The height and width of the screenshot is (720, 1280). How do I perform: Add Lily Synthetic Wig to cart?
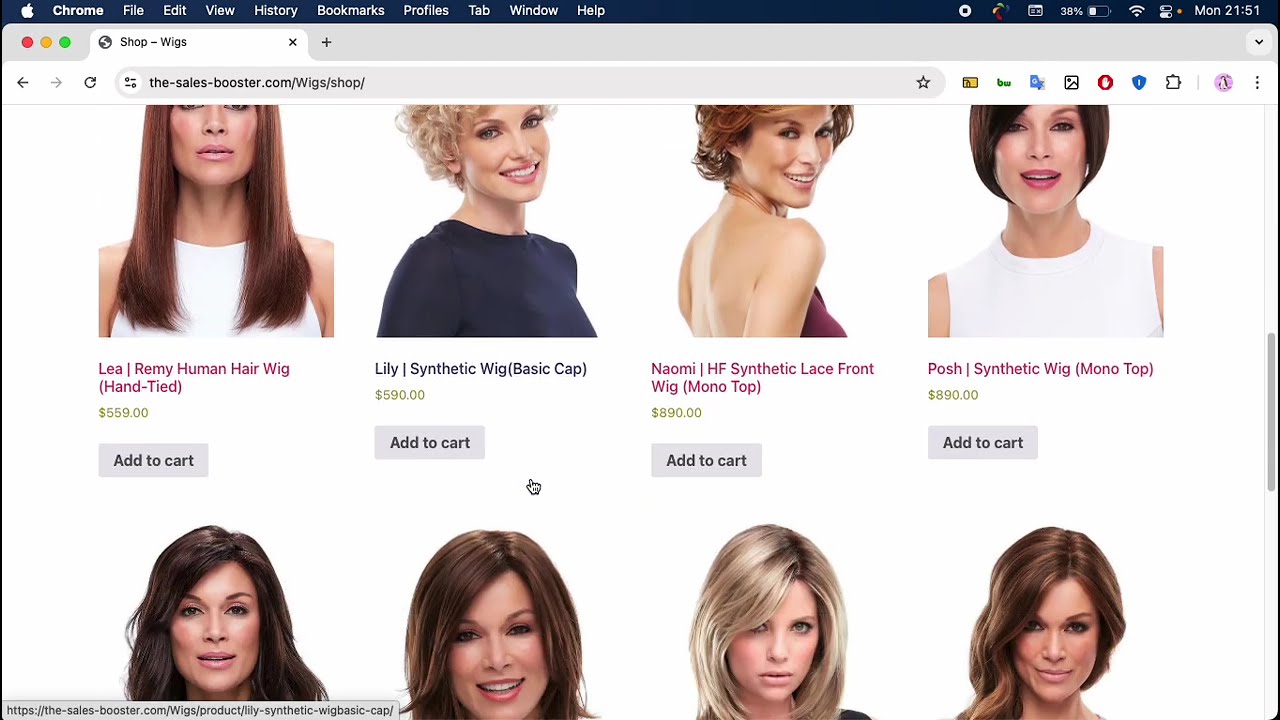[x=430, y=443]
